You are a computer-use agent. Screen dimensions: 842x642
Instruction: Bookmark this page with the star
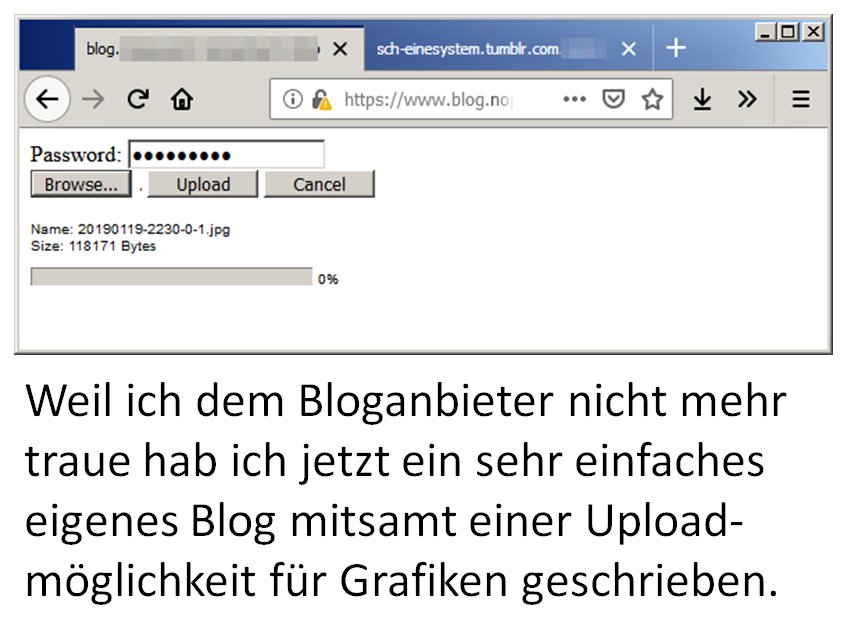click(652, 99)
